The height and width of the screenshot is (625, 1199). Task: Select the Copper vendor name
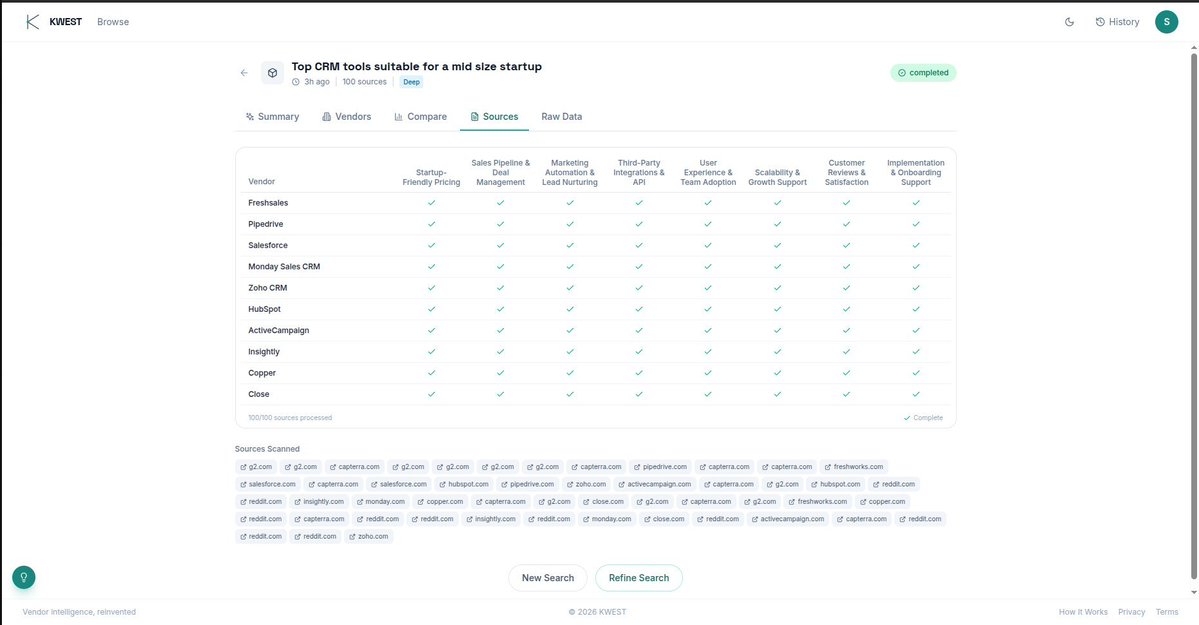click(262, 373)
